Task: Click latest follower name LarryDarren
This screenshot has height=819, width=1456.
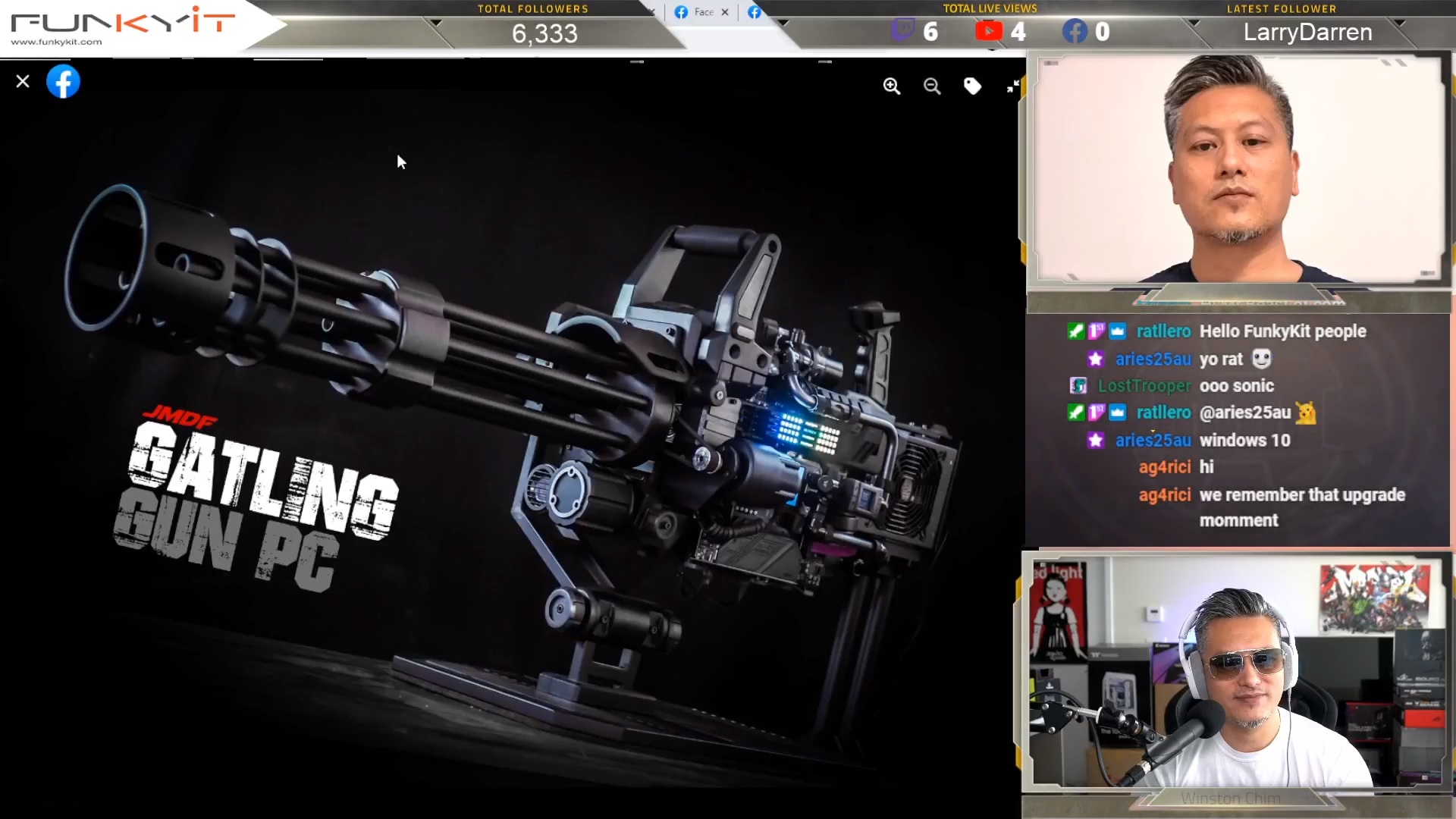Action: click(x=1307, y=33)
